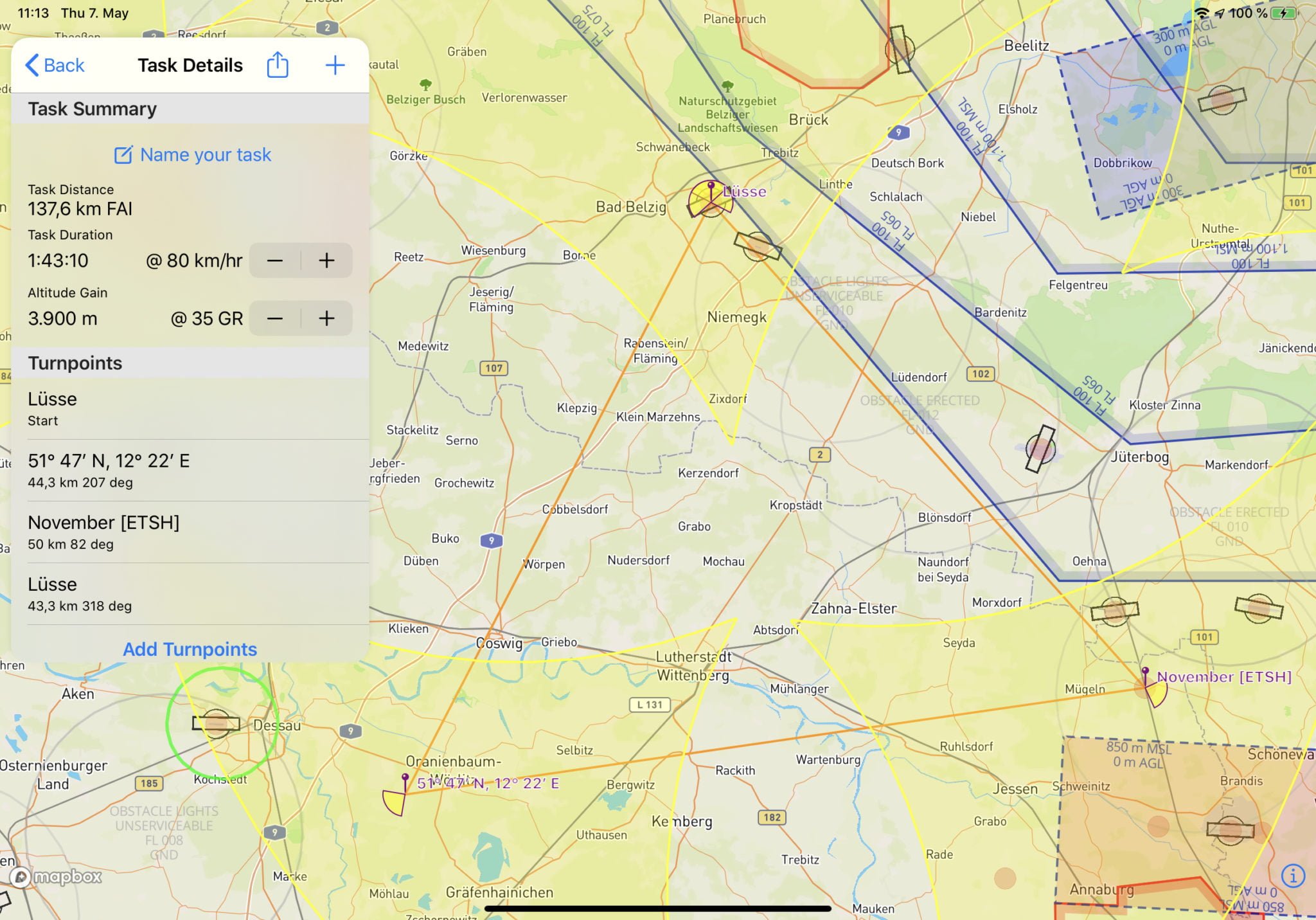Increase the 35 GR glide ratio
Screen dimensions: 1316x920
pos(326,318)
